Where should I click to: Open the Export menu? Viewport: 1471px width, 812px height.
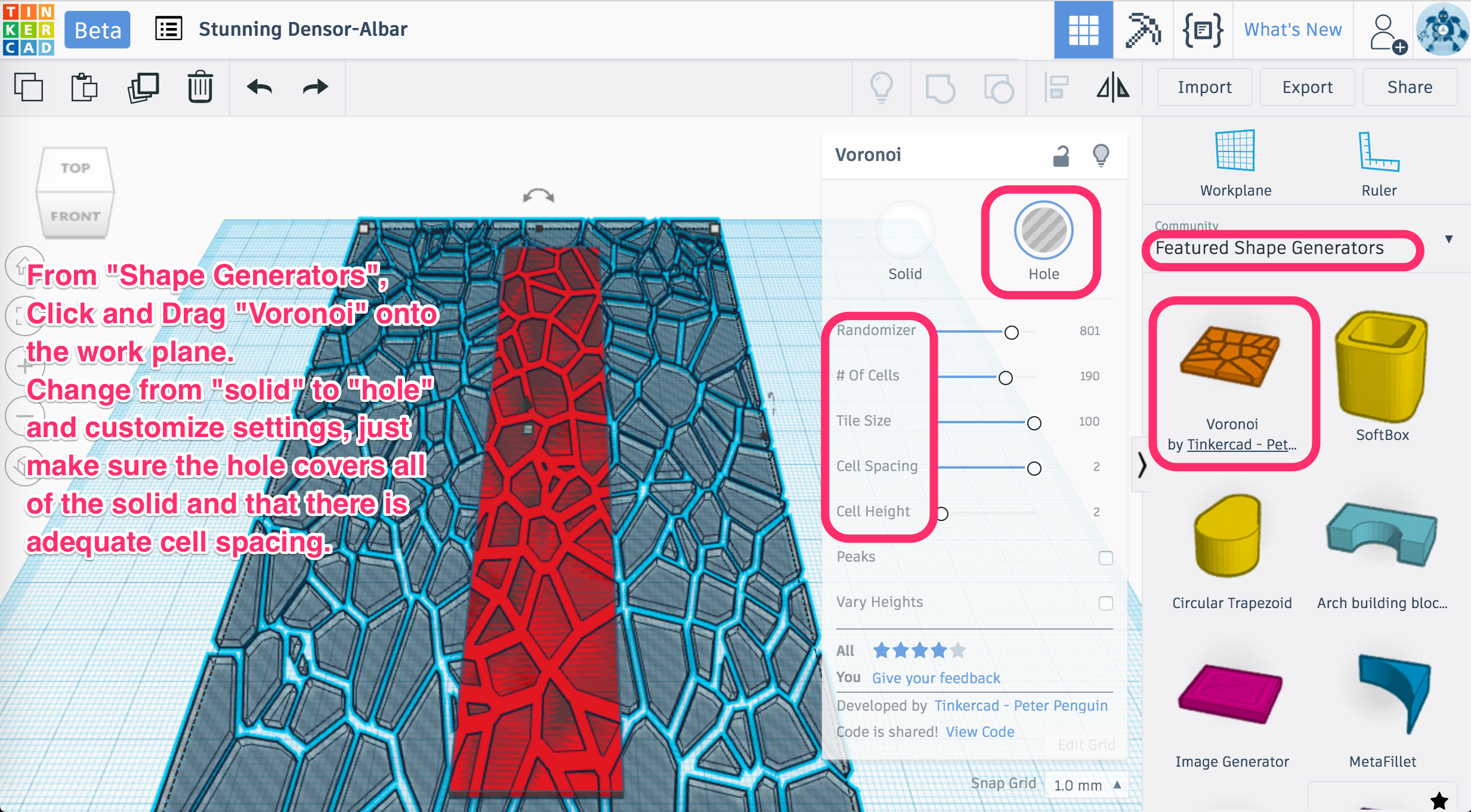(1306, 88)
